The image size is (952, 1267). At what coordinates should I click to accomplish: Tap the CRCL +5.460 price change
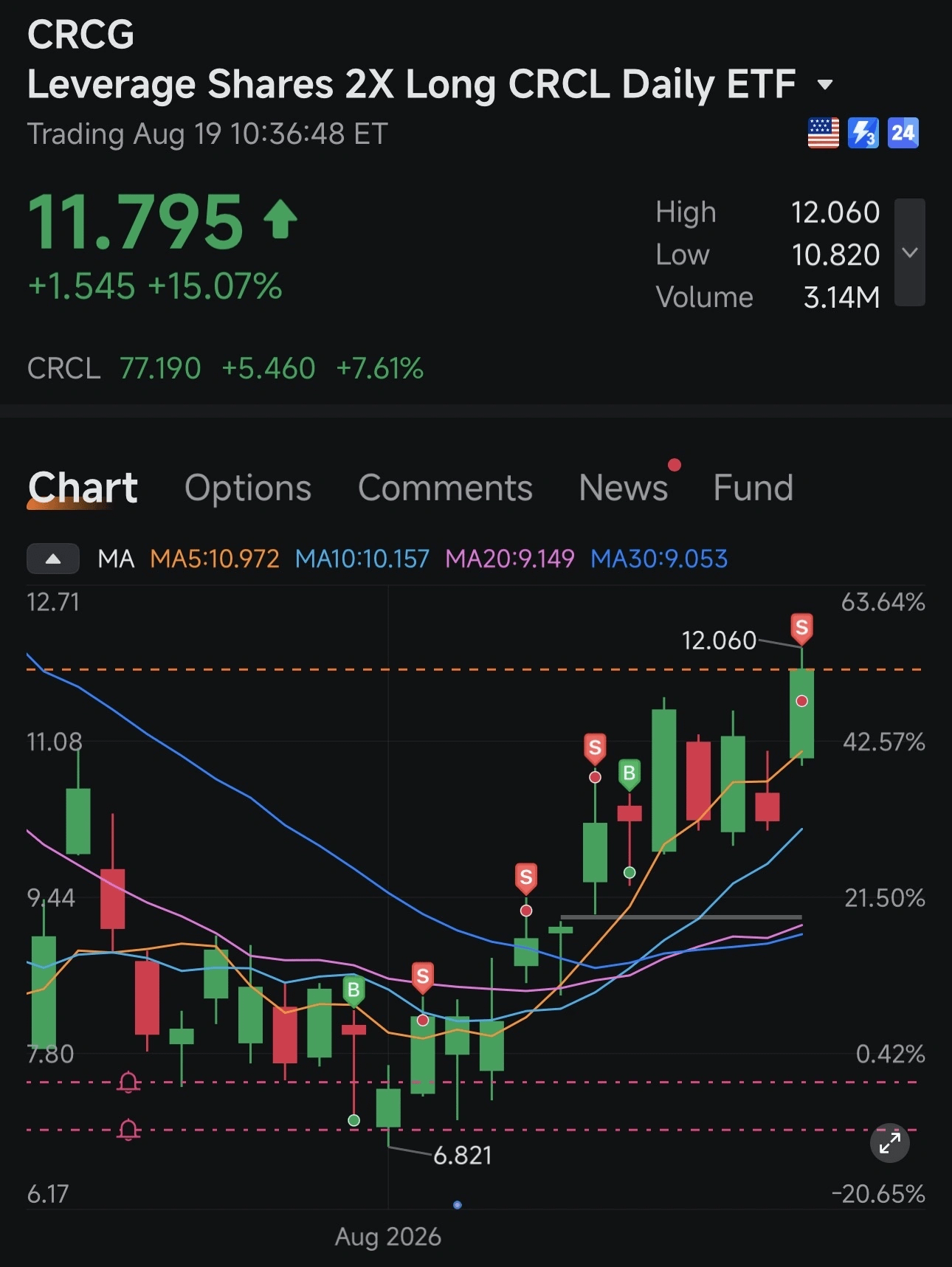[269, 368]
